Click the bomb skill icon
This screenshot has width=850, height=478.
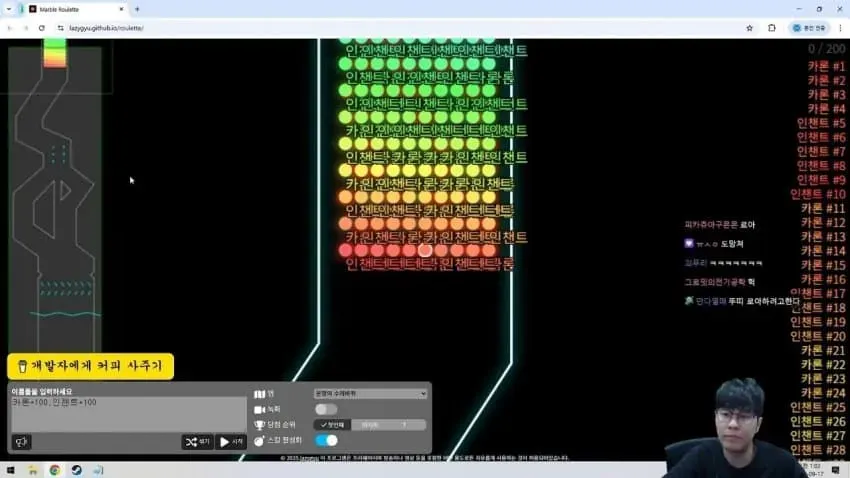[x=260, y=441]
